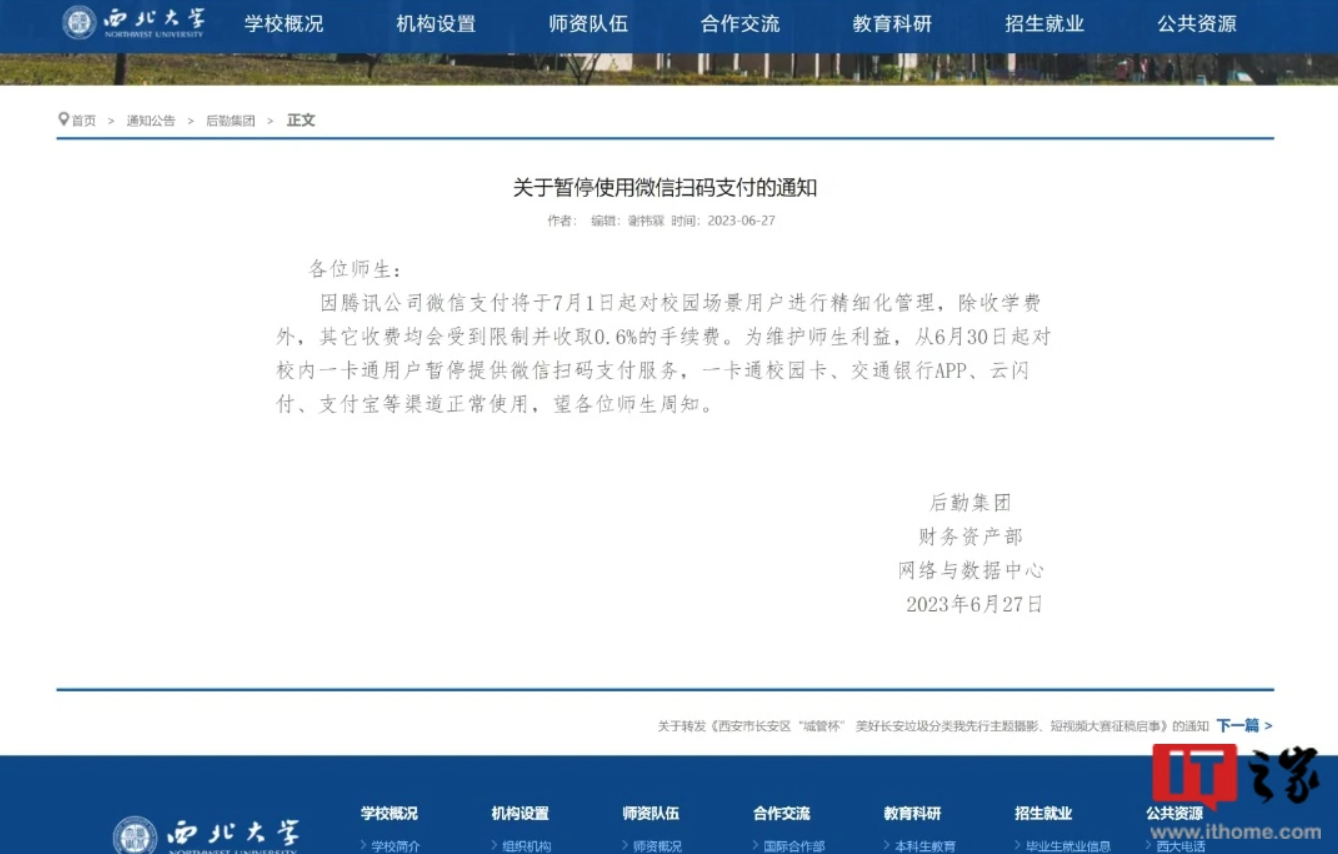Expand 教育科研 navigation menu
1338x854 pixels.
(892, 24)
